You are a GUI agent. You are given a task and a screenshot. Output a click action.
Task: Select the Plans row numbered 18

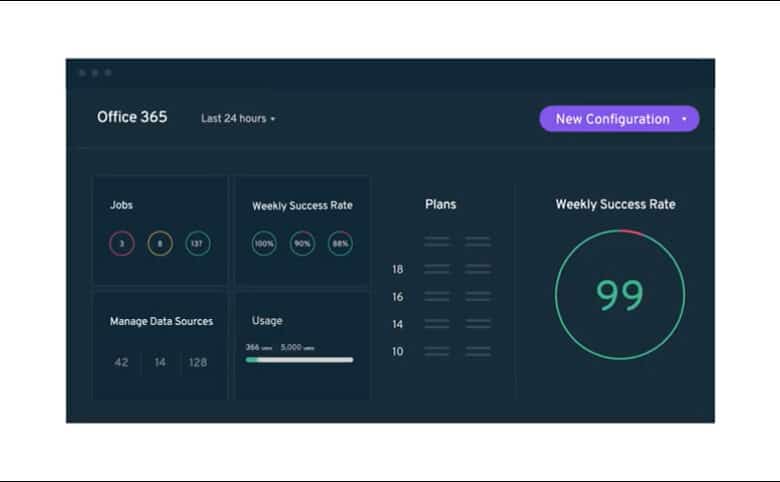(441, 269)
